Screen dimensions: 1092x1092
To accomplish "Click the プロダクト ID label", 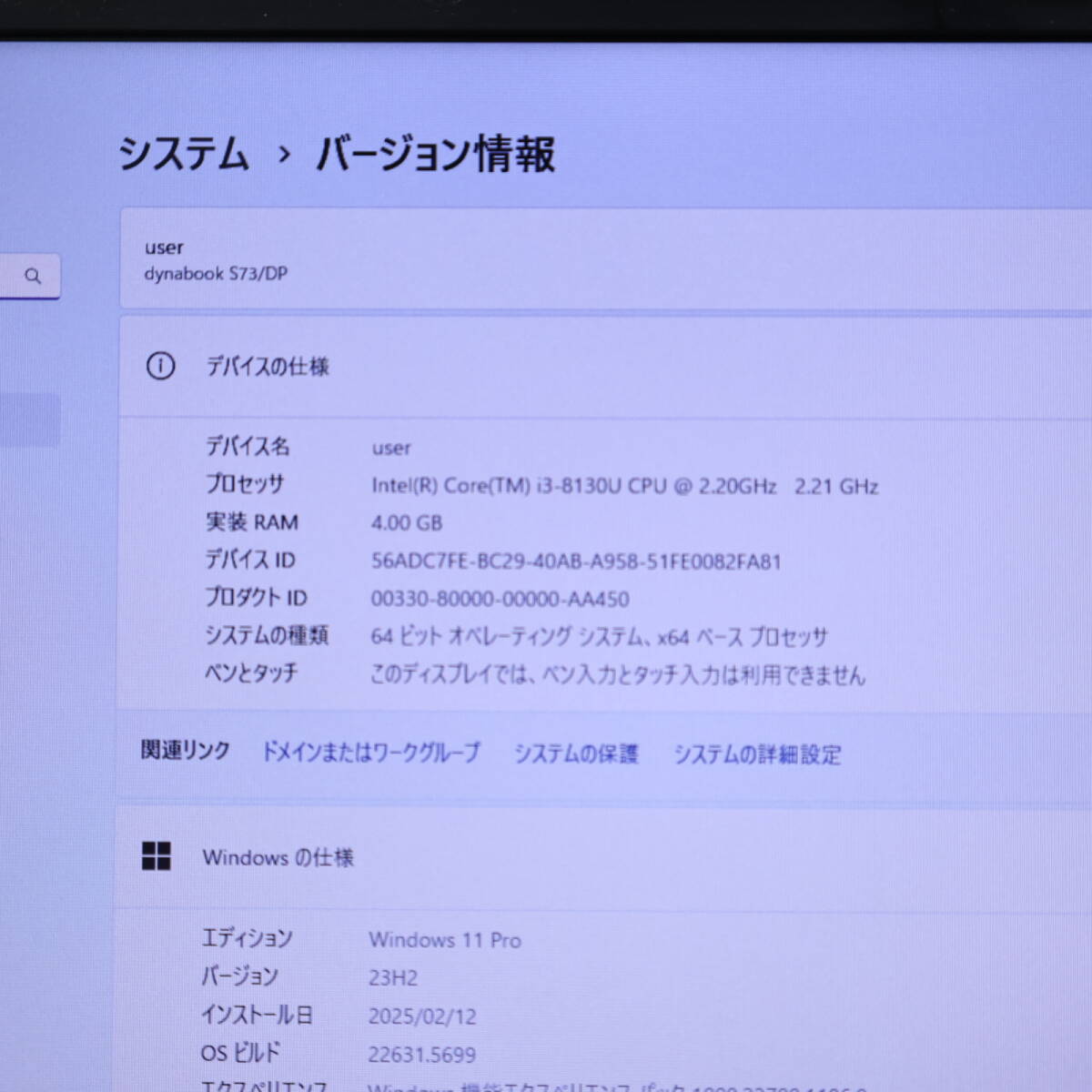I will click(x=256, y=598).
